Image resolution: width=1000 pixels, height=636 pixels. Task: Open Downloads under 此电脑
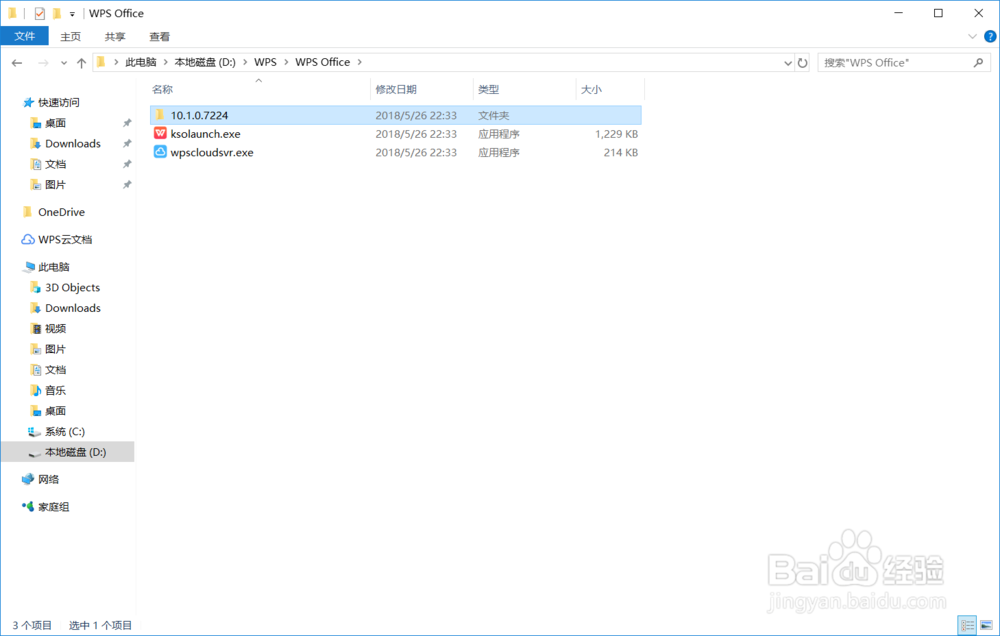(73, 307)
